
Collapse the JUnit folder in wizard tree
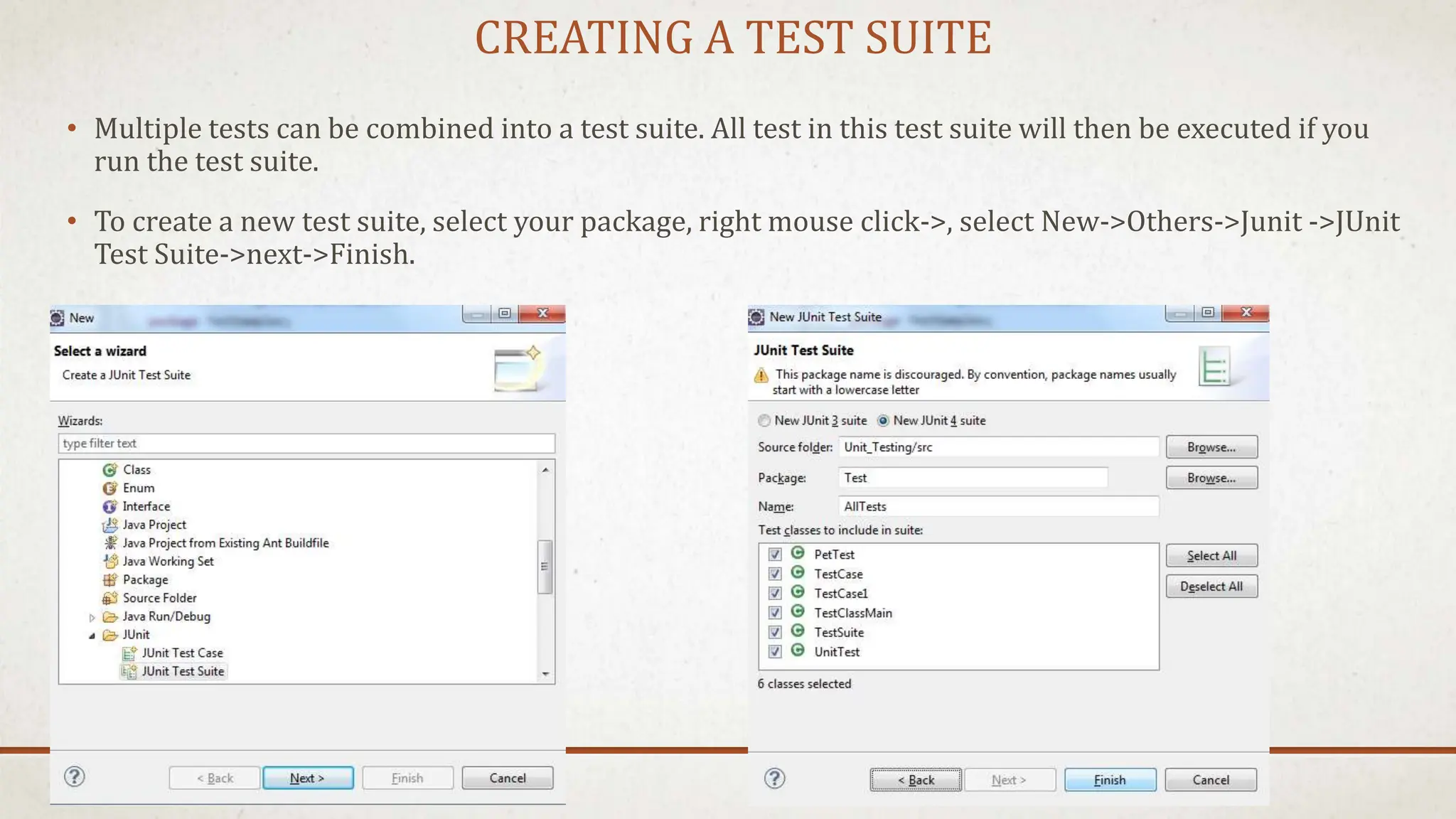tap(92, 636)
